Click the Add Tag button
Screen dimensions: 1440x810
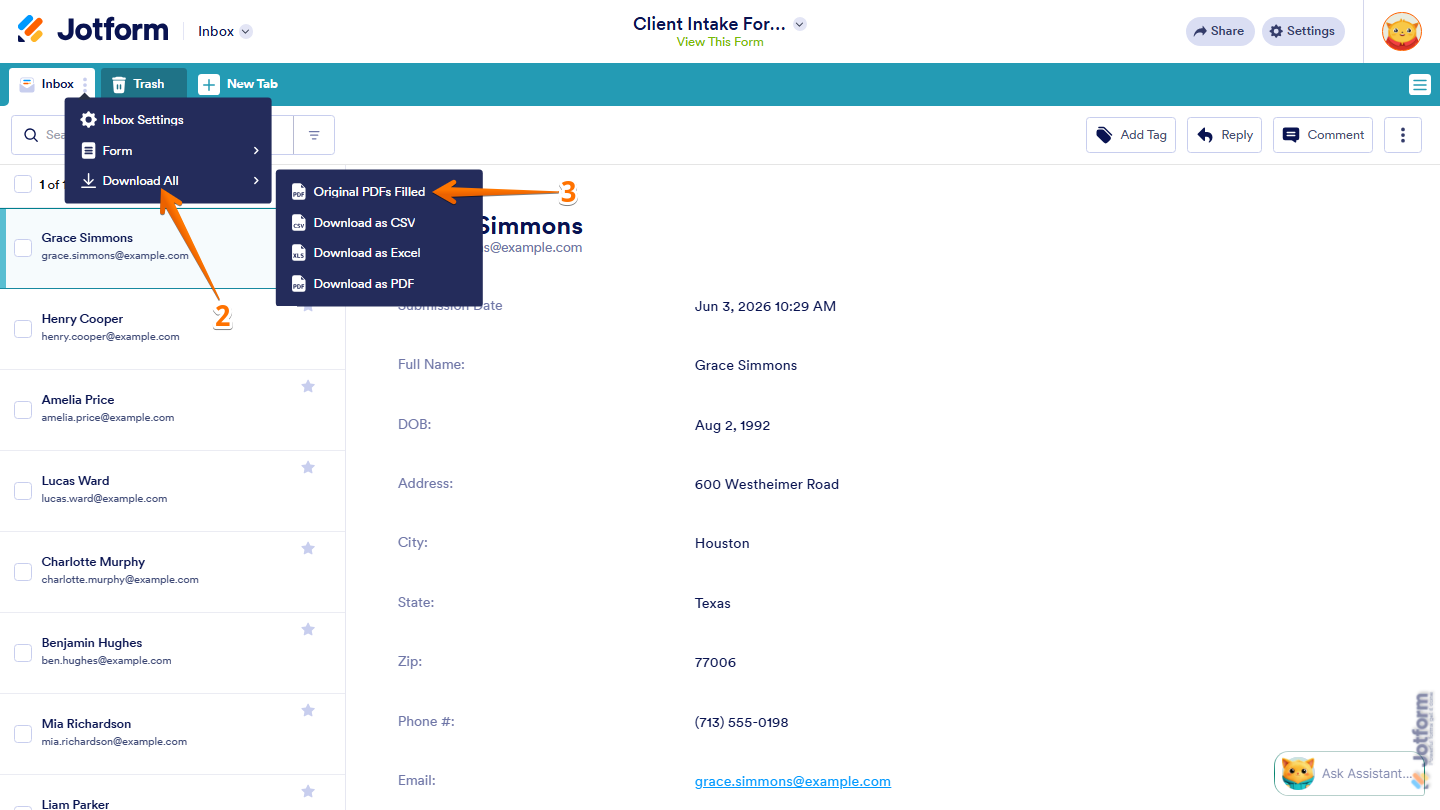[x=1131, y=135]
